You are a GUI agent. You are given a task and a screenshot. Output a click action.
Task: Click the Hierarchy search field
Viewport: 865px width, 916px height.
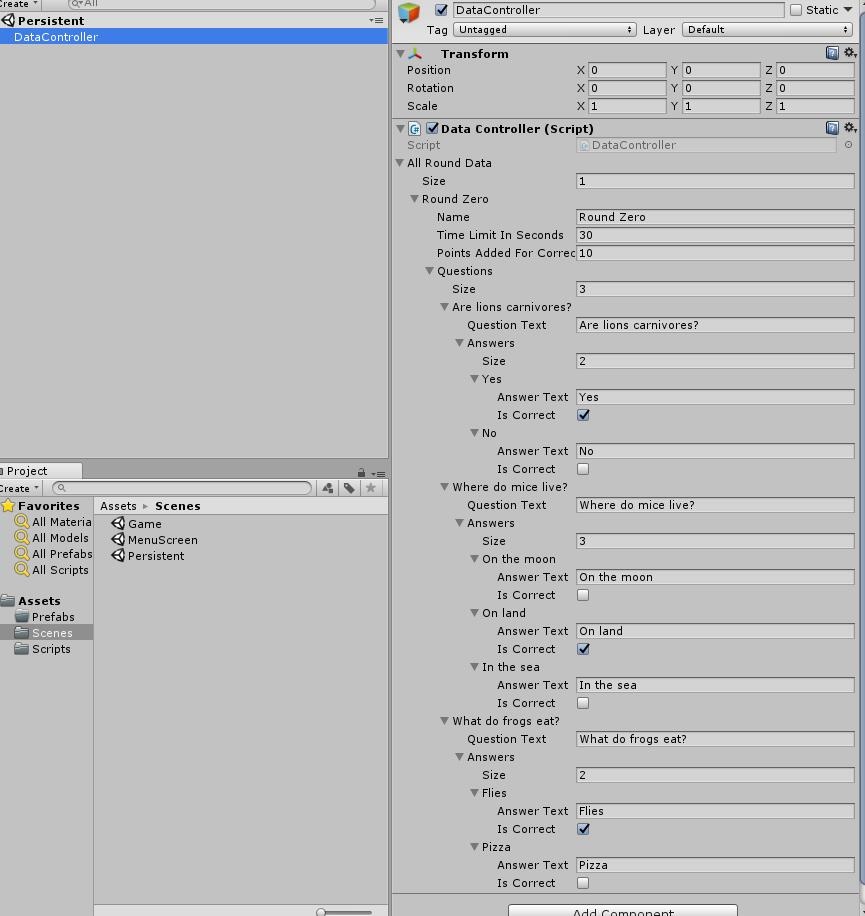coord(221,4)
